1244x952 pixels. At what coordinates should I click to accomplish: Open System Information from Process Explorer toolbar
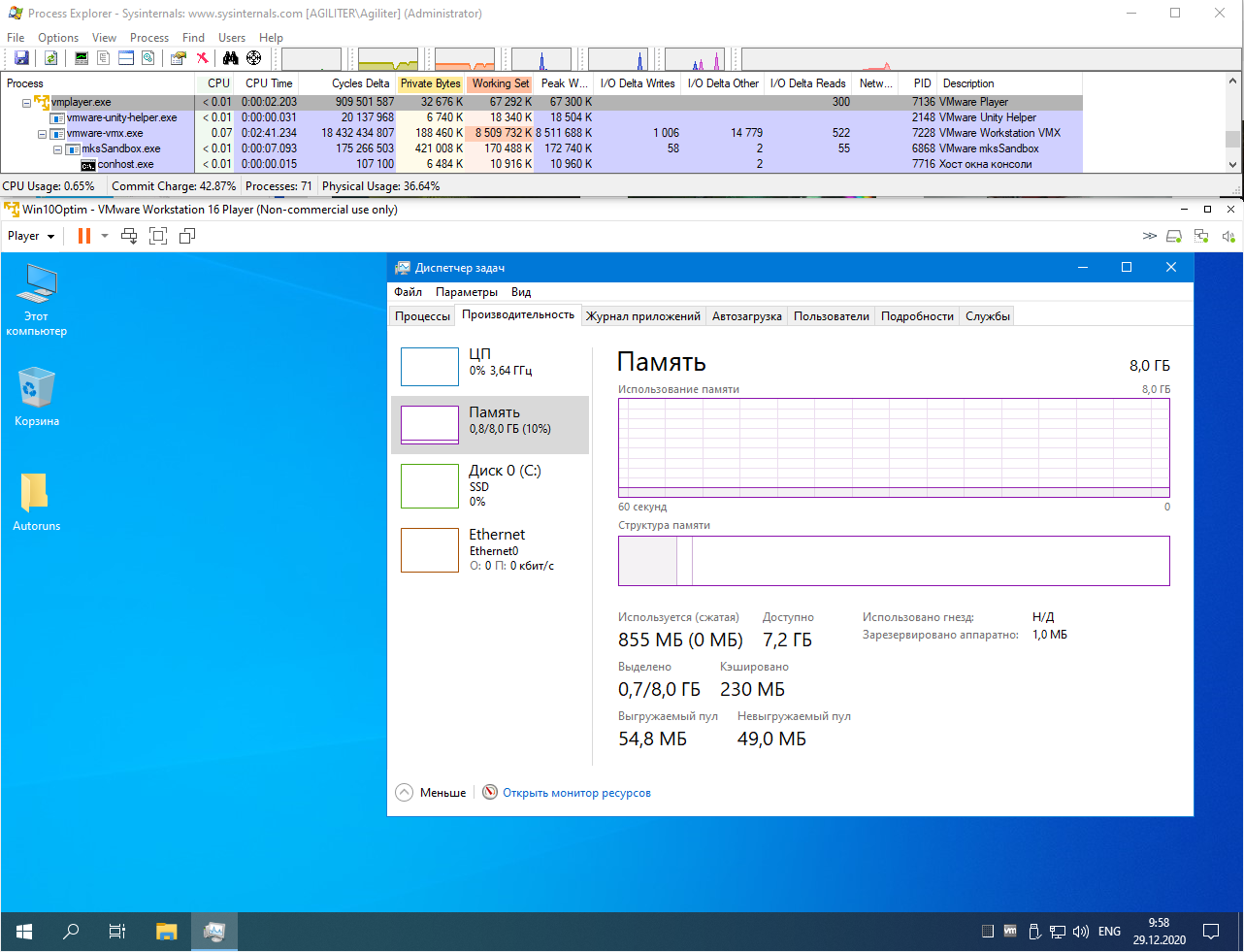[82, 58]
